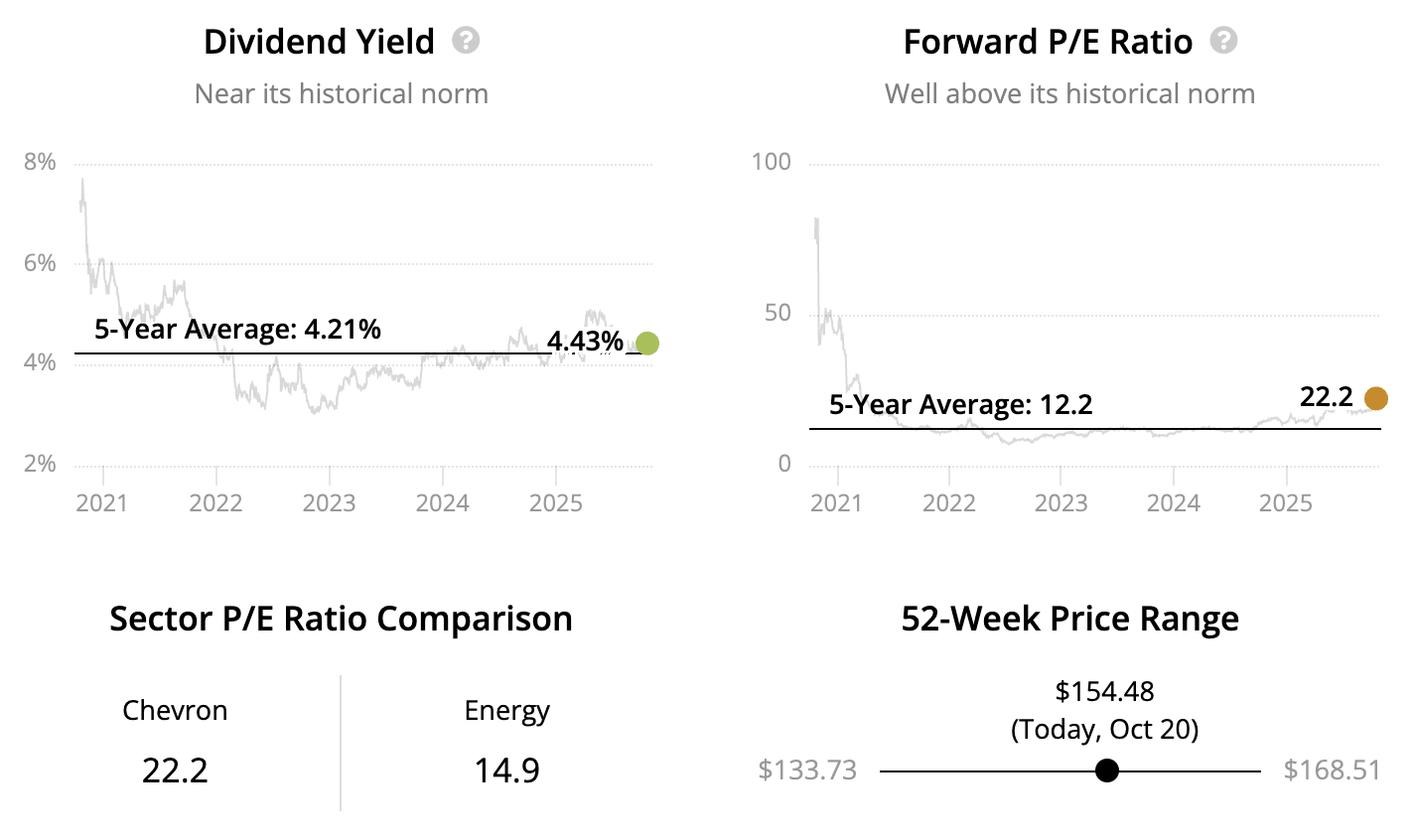The image size is (1414, 840).
Task: Click the orange current forward P/E marker dot
Action: click(1375, 399)
